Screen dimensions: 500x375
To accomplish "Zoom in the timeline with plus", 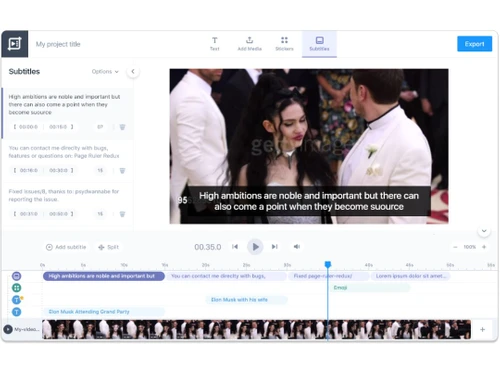I will (484, 247).
